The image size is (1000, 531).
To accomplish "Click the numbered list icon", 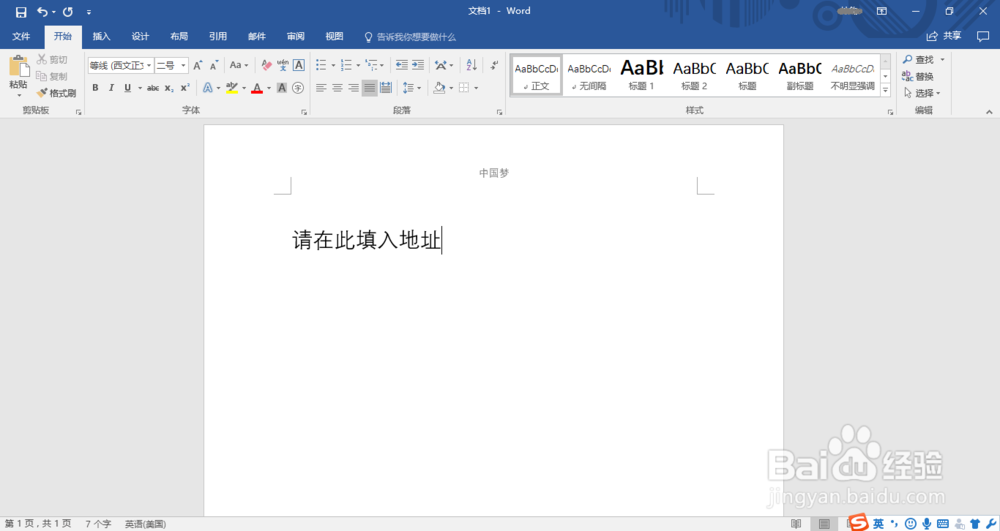I will coord(346,65).
